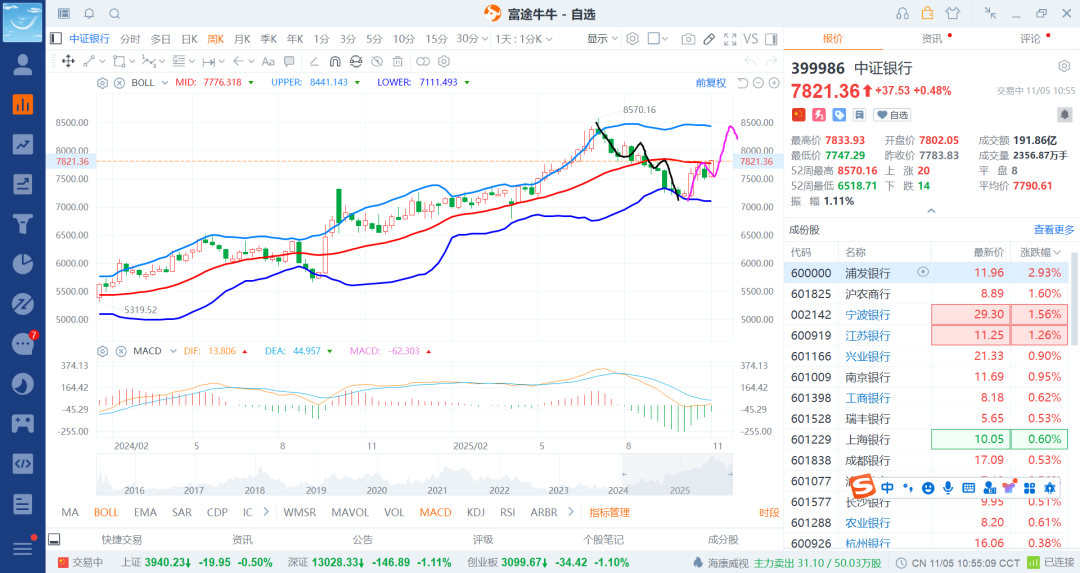The width and height of the screenshot is (1080, 573).
Task: Toggle the chart layout square checkbox
Action: tap(654, 39)
